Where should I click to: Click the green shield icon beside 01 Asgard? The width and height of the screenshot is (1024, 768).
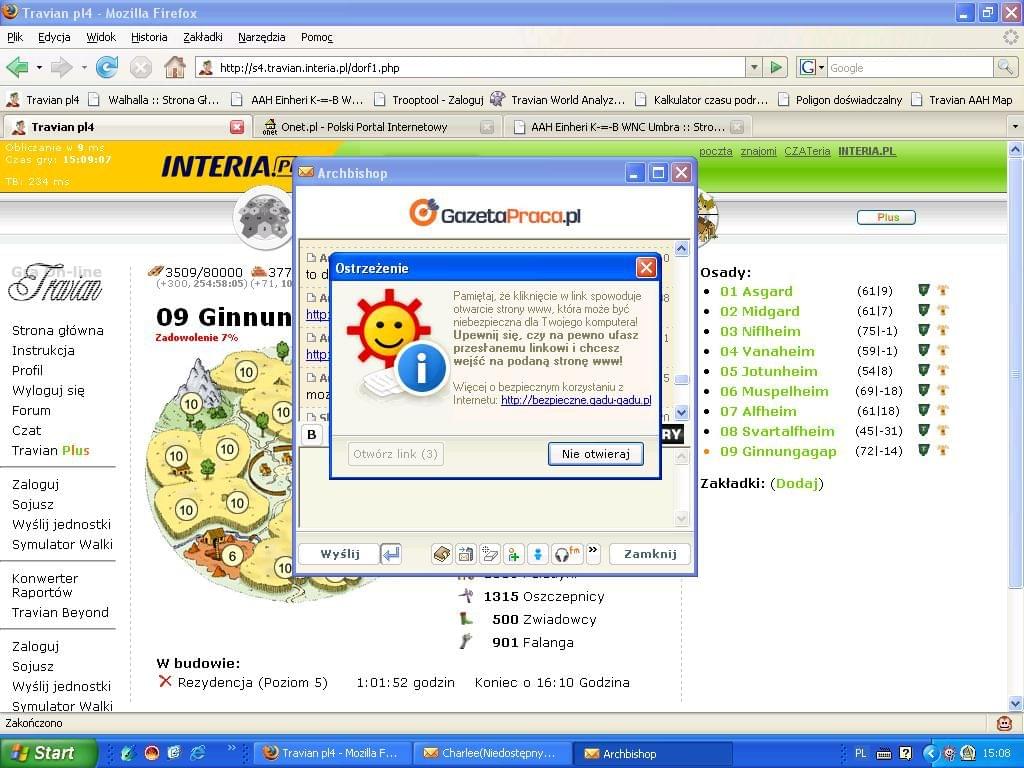point(923,291)
